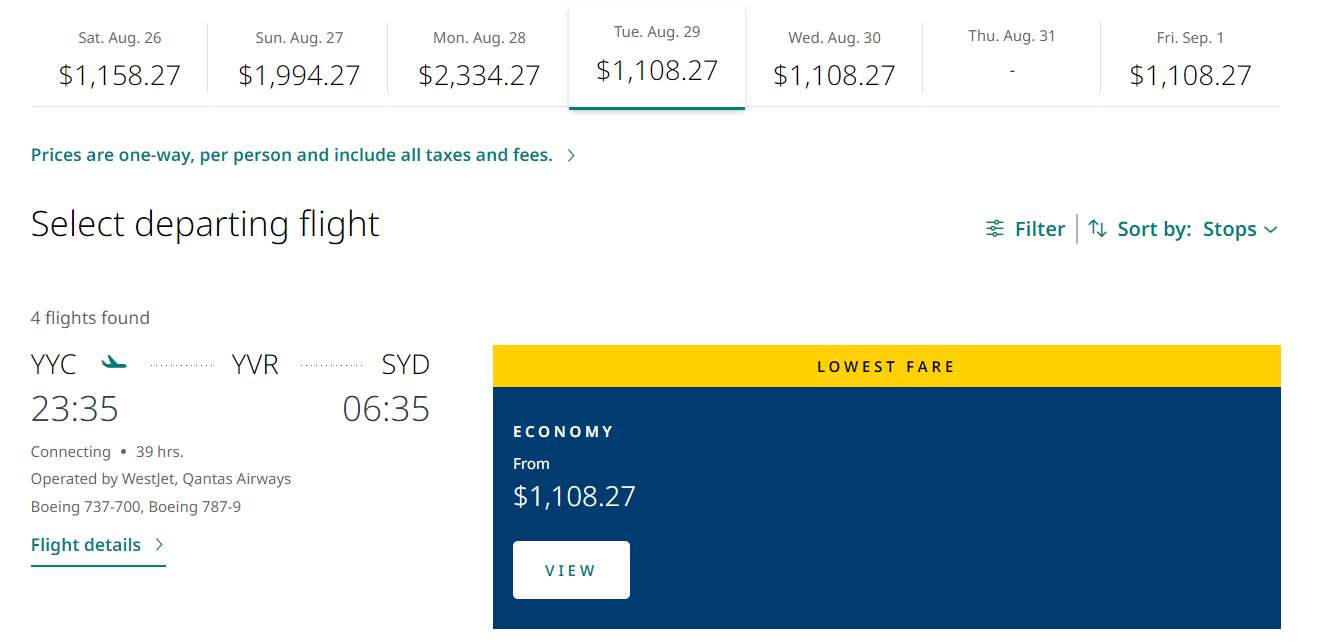Click the arrow next to Flight details

point(159,545)
